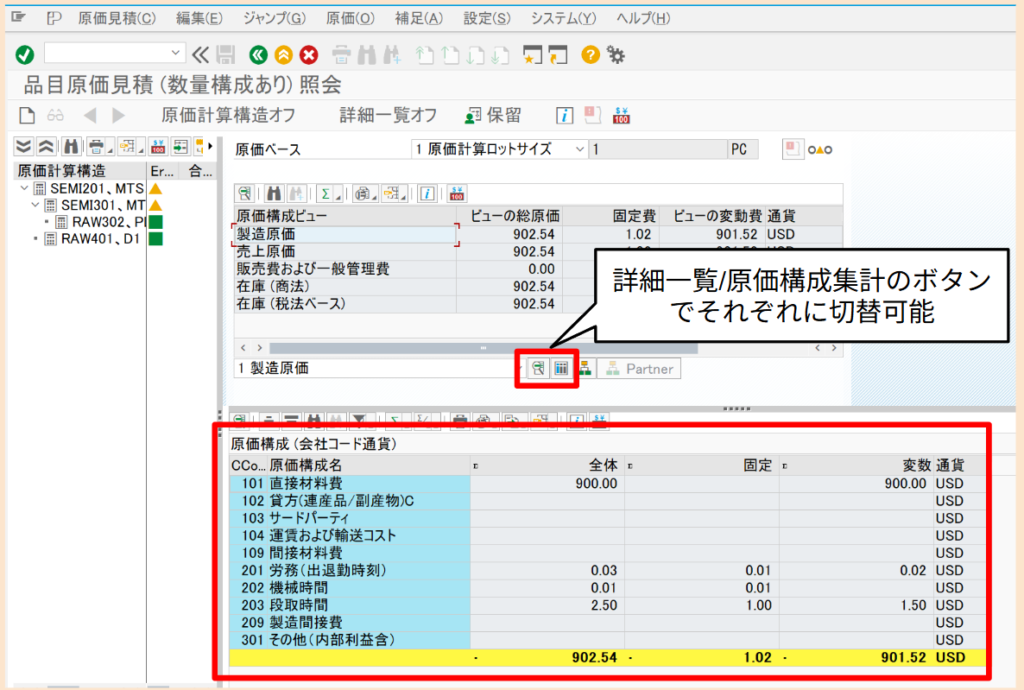Click the 保留 (hold) icon
Screen dimensions: 1024x690
(494, 115)
